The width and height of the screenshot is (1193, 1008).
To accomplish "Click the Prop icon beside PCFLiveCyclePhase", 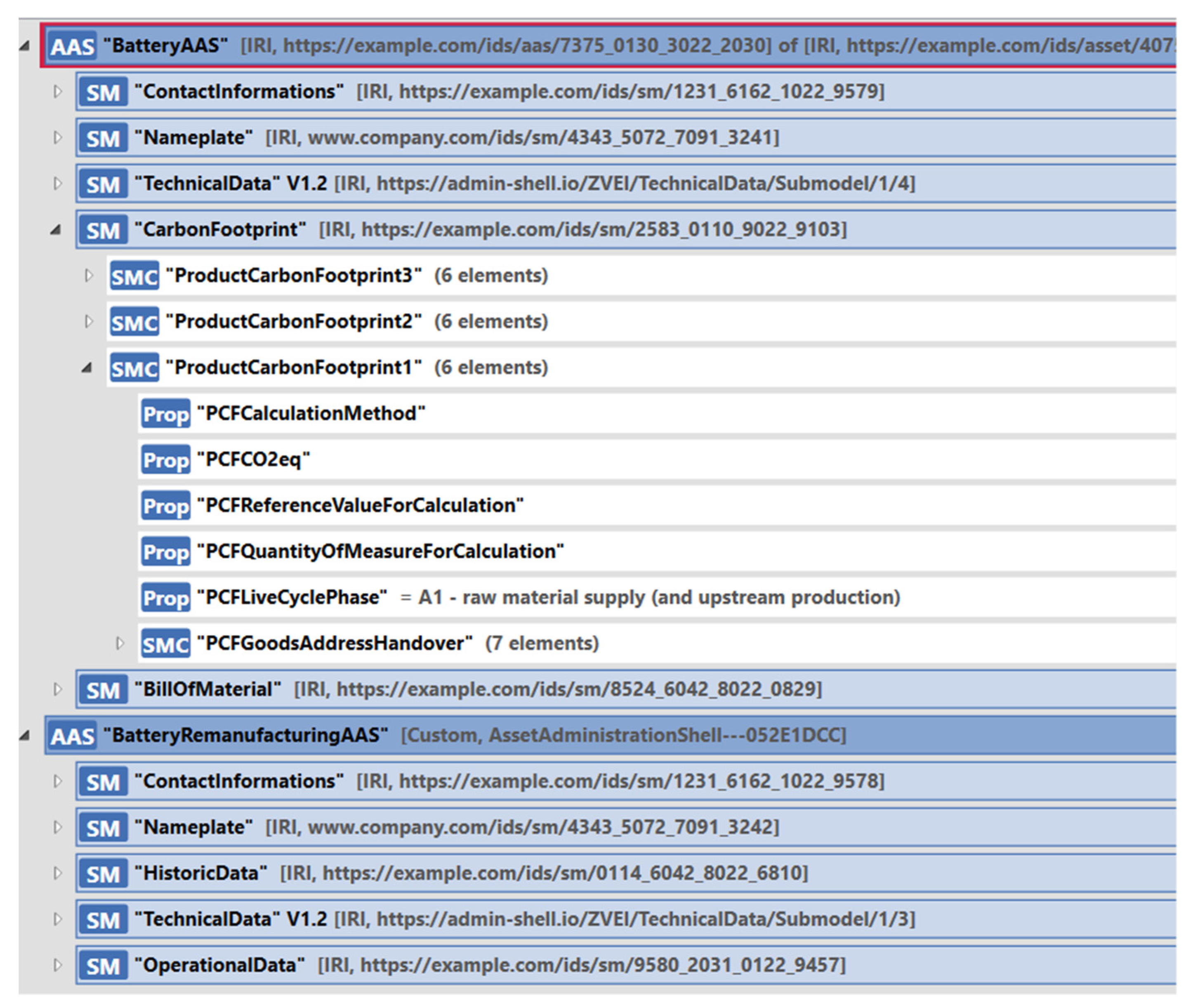I will pyautogui.click(x=166, y=598).
